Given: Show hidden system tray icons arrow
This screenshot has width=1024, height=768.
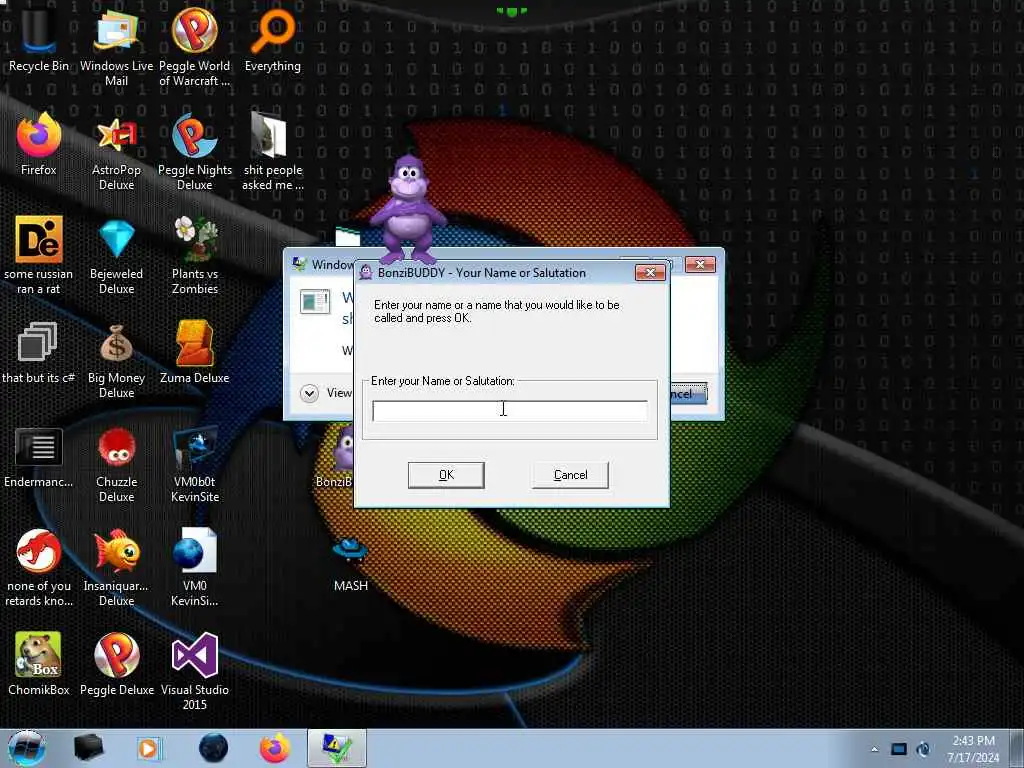Looking at the screenshot, I should tap(874, 749).
